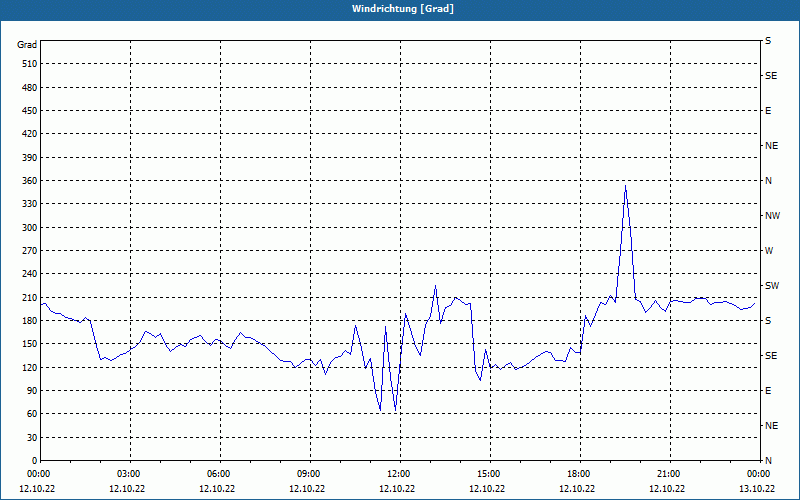Select the 270 y-axis value

point(30,251)
